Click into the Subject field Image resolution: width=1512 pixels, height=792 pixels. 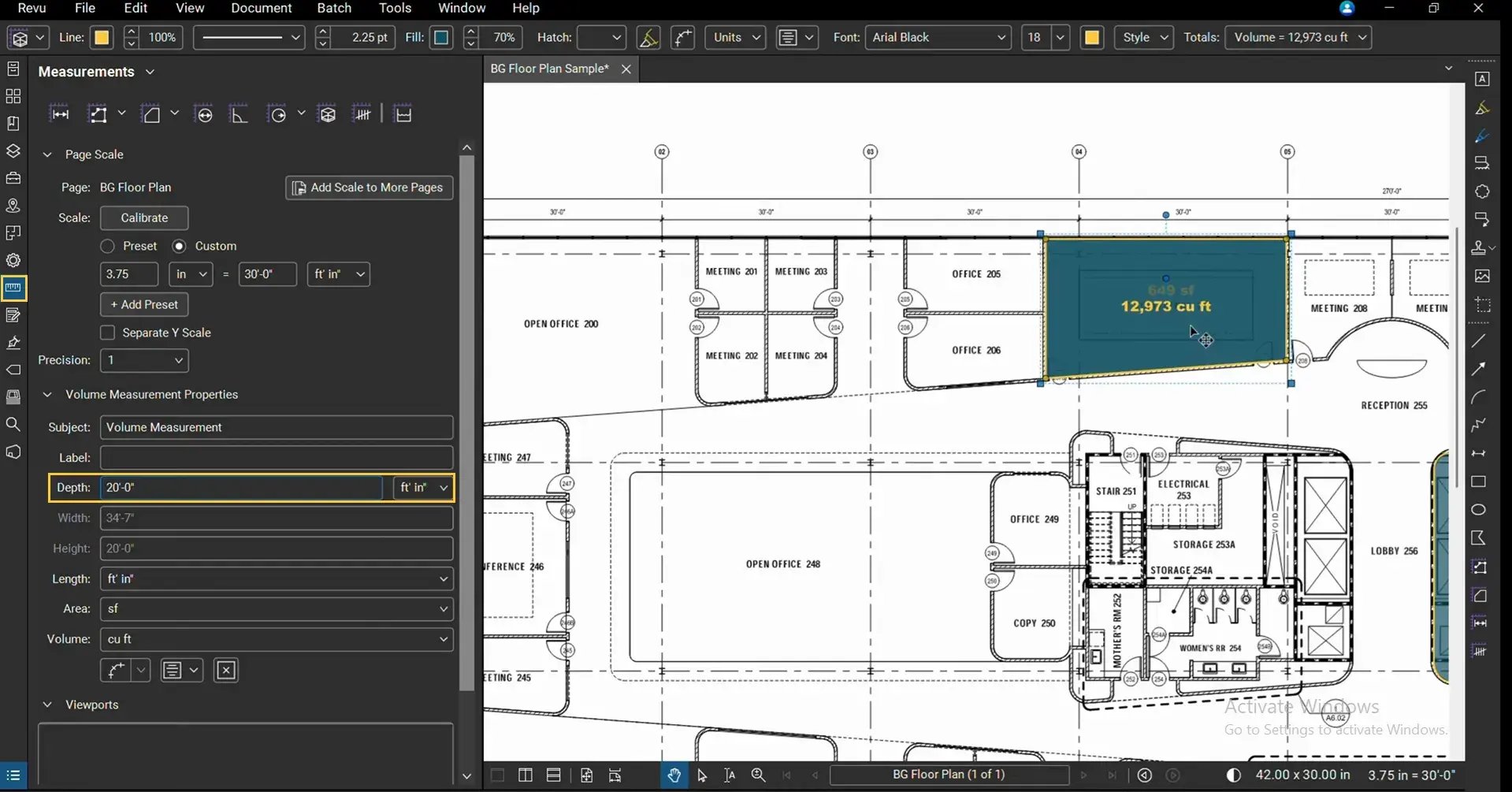click(277, 427)
